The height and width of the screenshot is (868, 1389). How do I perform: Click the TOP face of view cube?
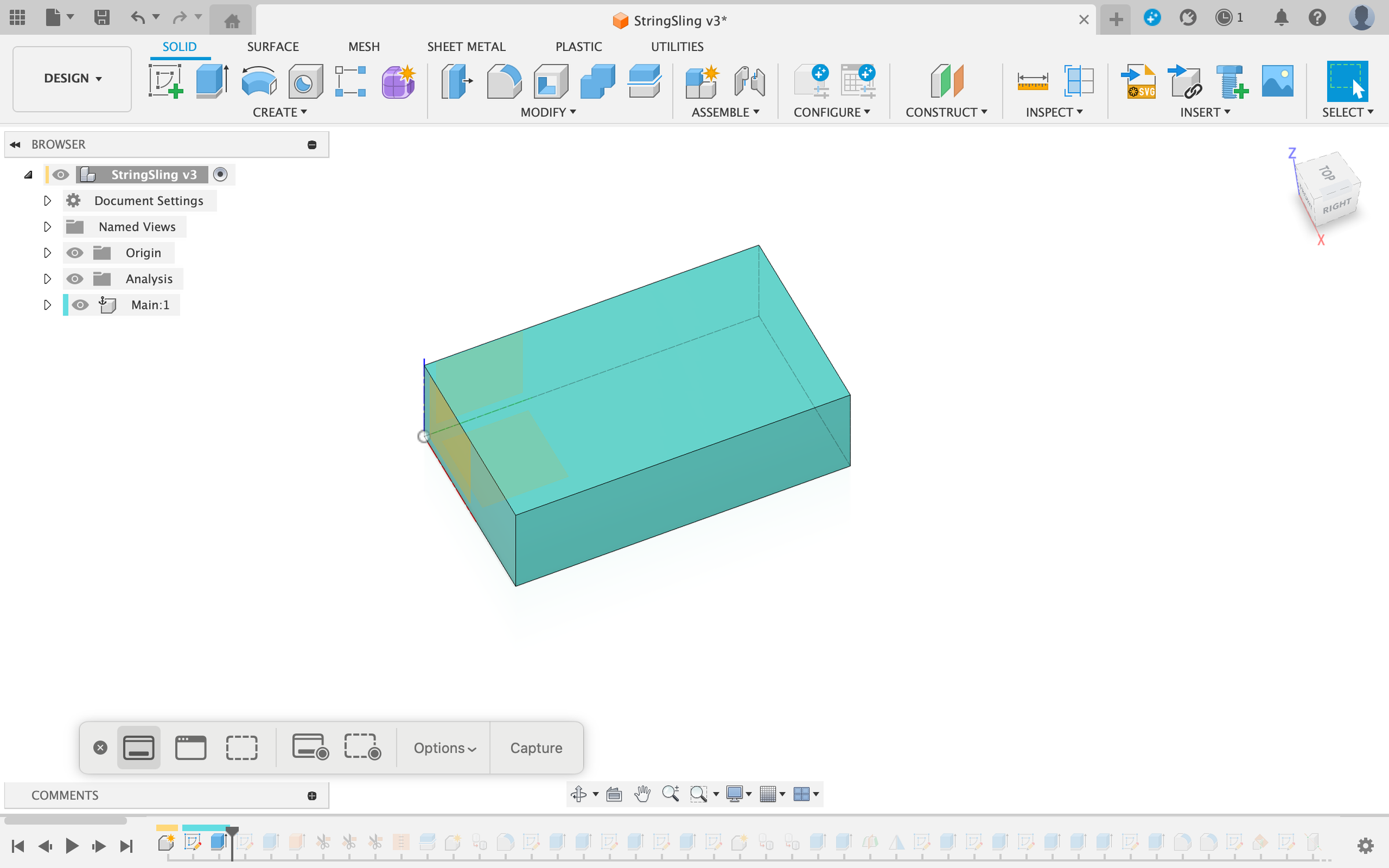[1328, 172]
